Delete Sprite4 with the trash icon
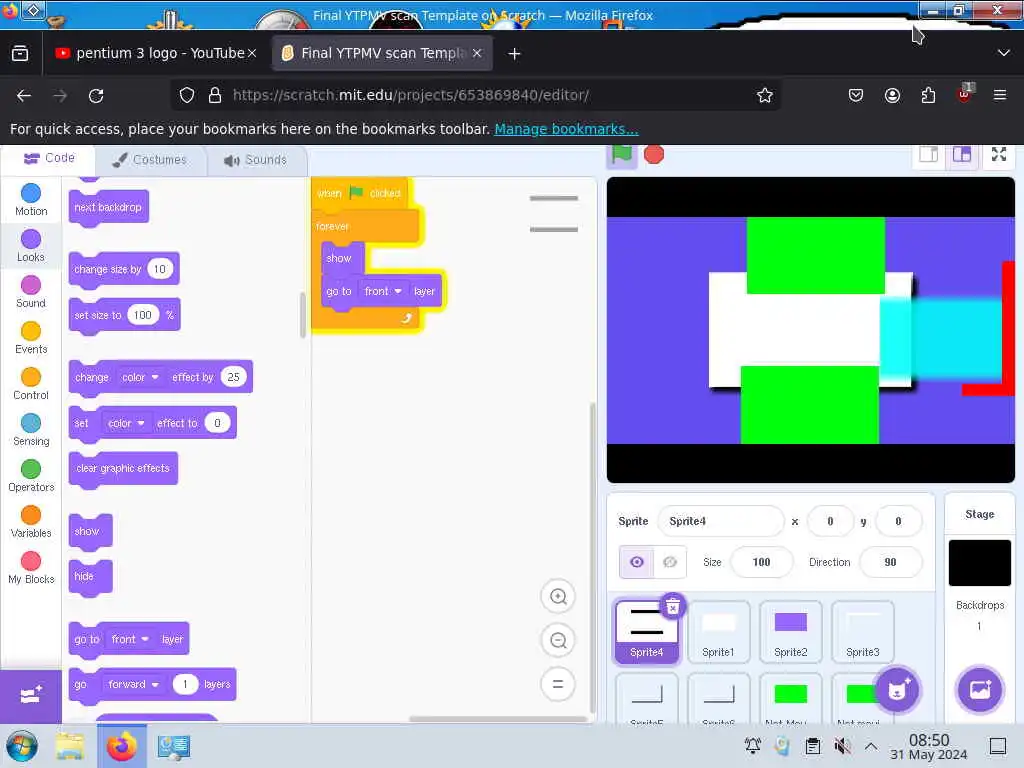 tap(673, 607)
